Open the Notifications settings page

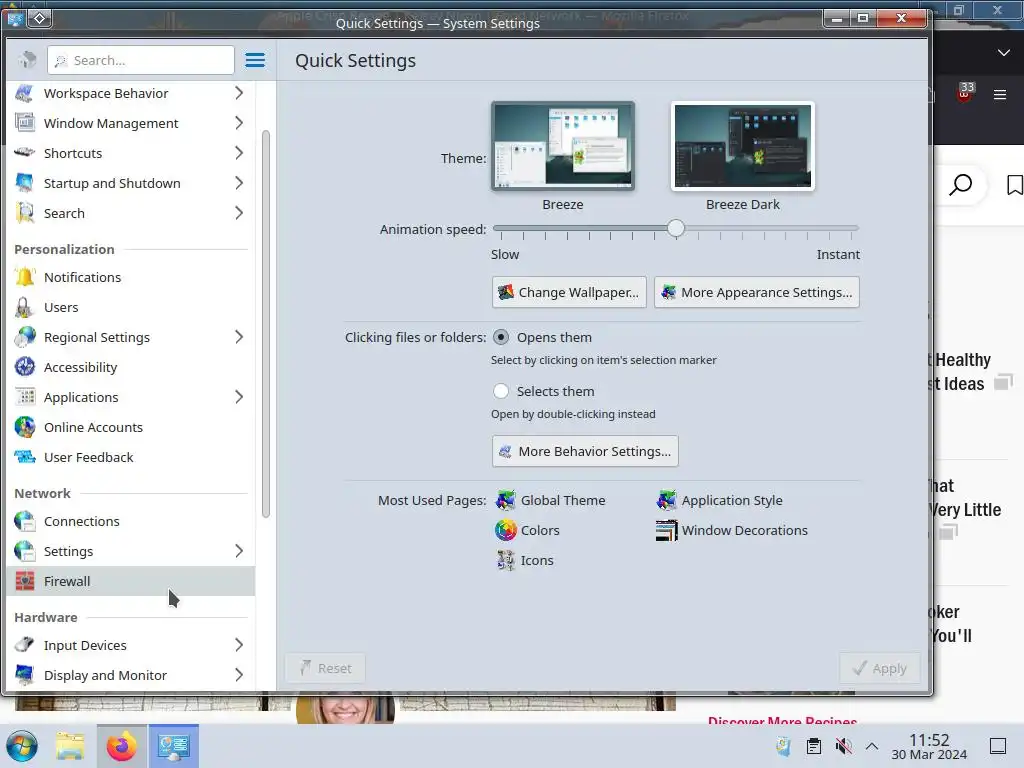[131, 277]
